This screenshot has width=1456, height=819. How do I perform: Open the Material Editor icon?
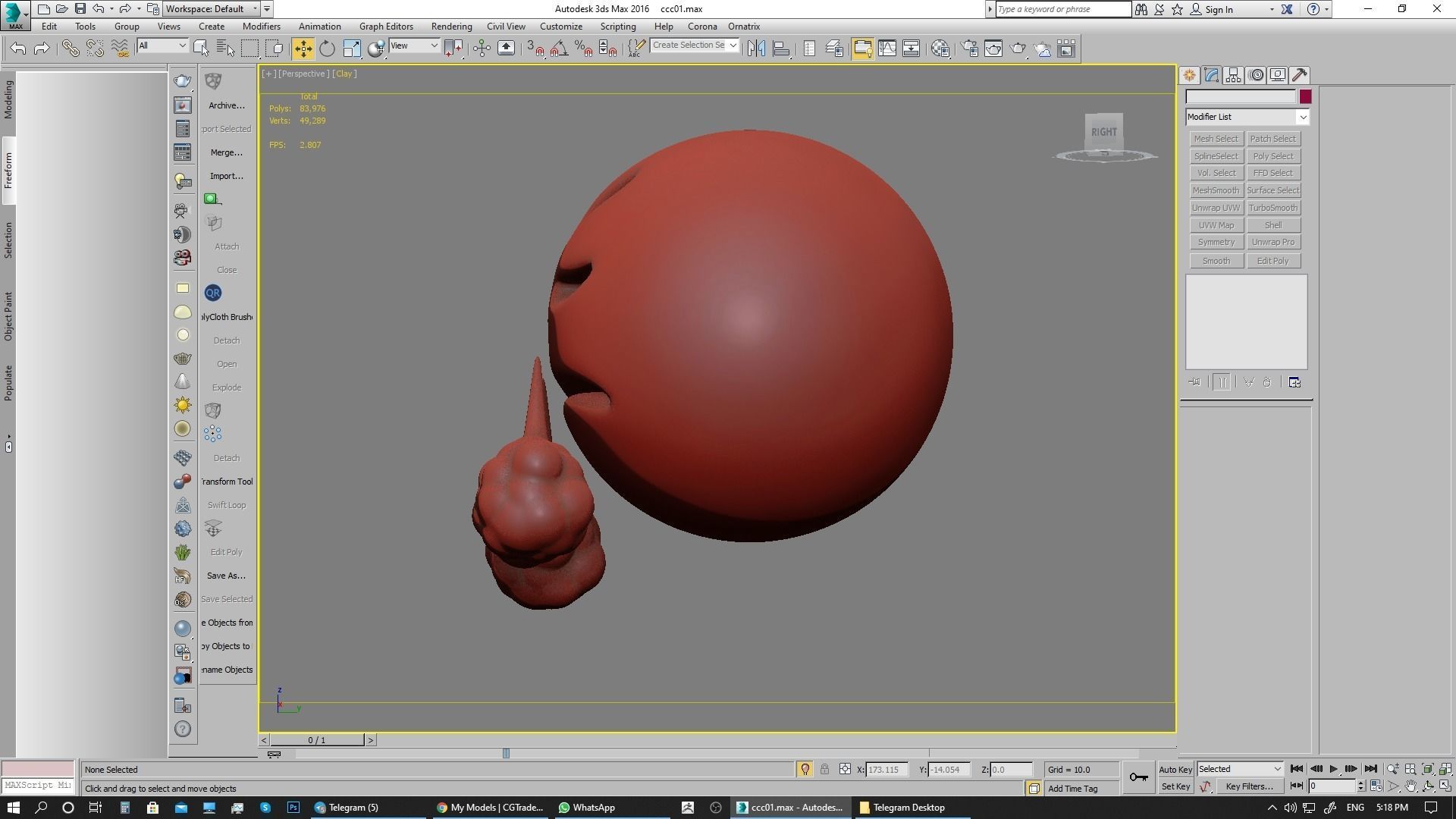(940, 49)
